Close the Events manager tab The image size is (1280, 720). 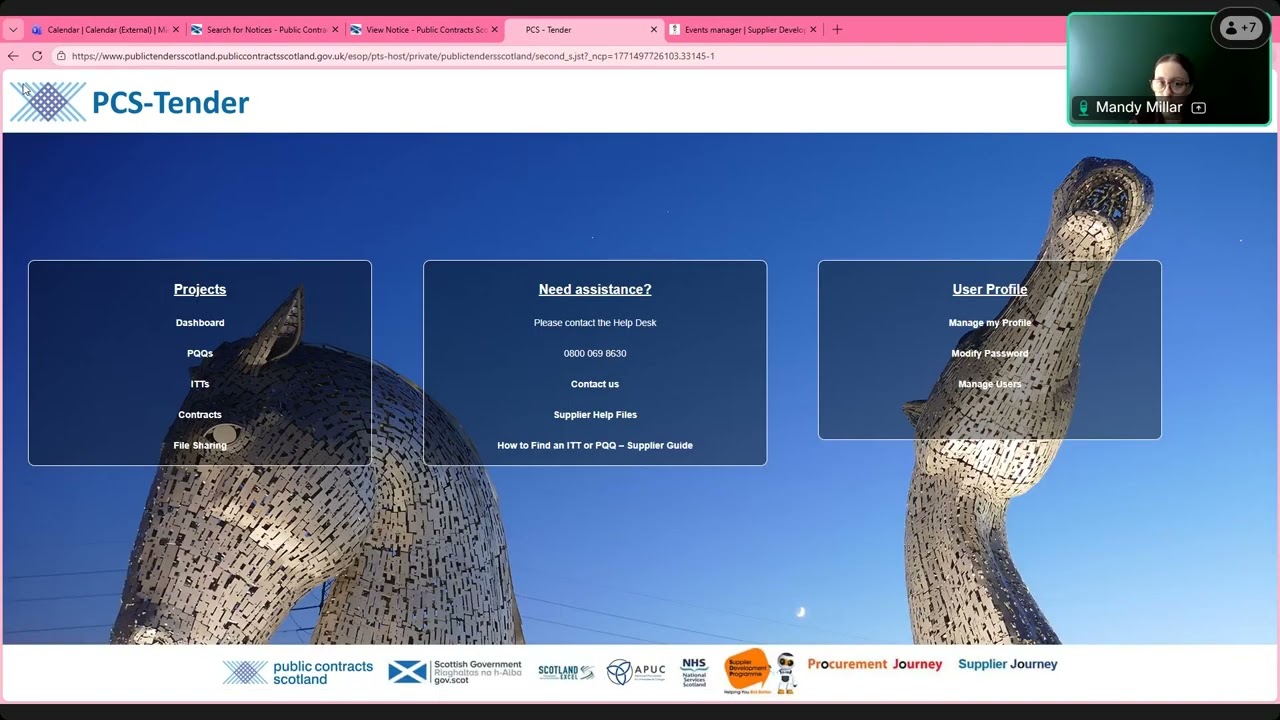pos(813,30)
